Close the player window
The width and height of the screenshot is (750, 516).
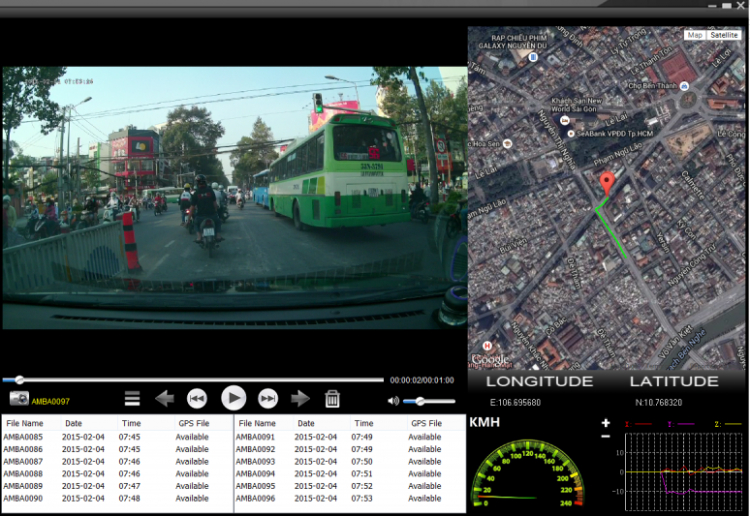pyautogui.click(x=740, y=5)
